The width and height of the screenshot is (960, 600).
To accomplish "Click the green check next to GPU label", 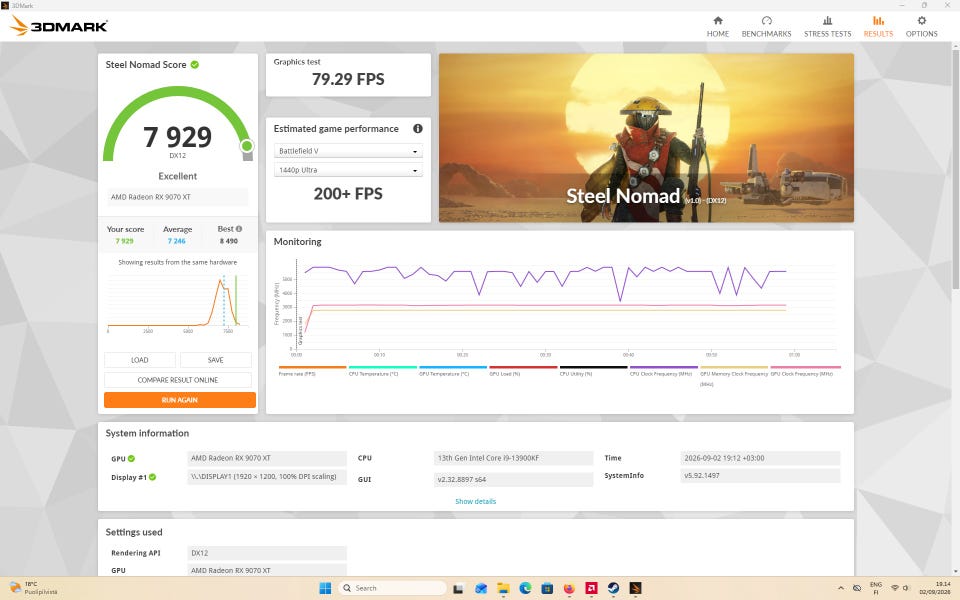I will [x=131, y=458].
